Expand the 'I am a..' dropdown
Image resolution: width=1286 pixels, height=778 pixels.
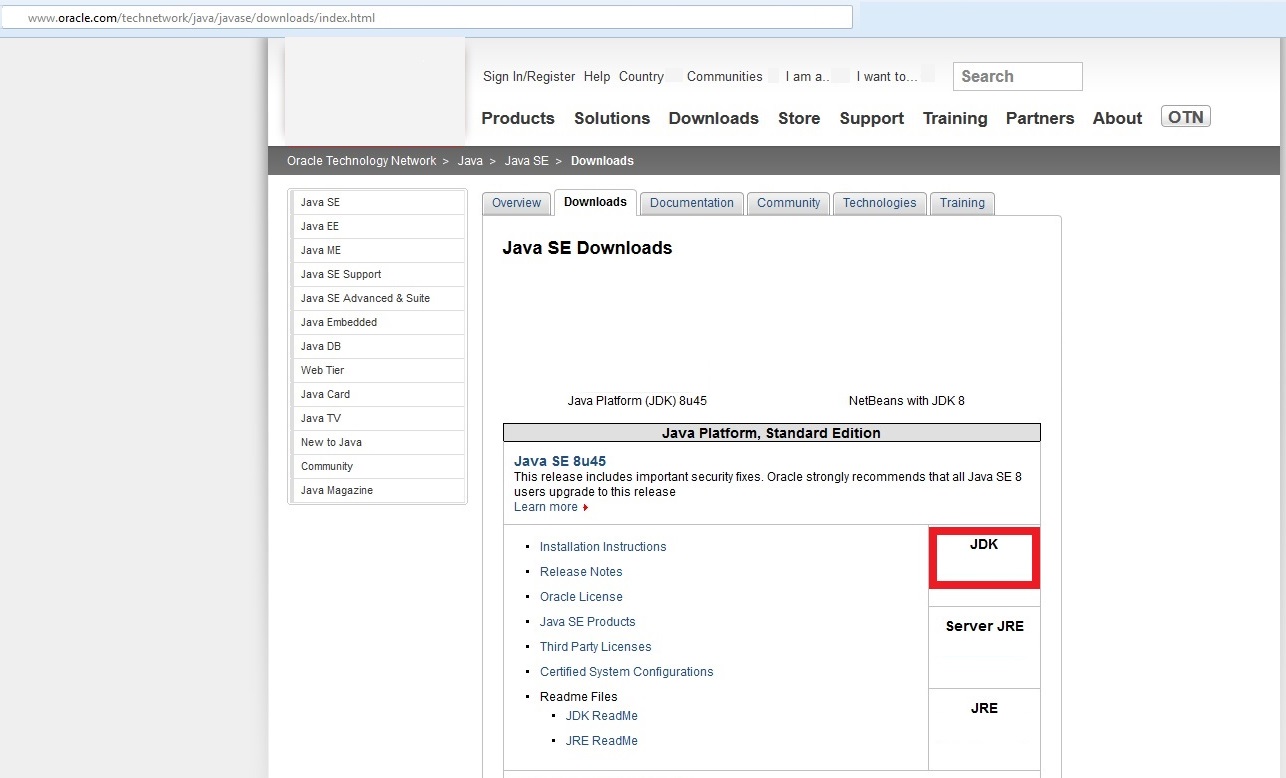pos(808,76)
